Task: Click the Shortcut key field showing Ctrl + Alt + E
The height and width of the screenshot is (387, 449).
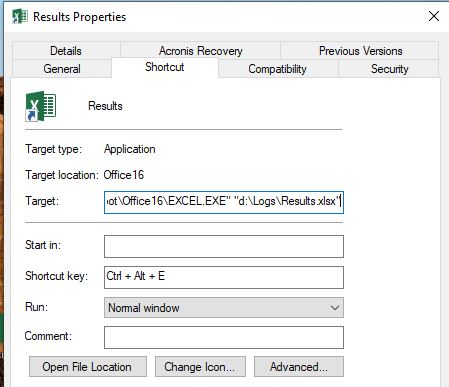Action: tap(224, 277)
